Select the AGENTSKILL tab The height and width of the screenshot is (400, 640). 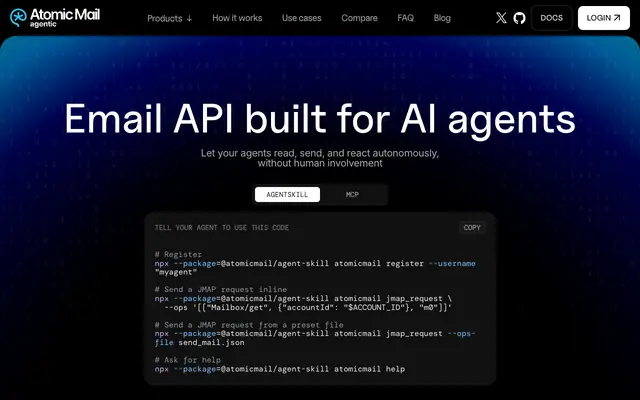pyautogui.click(x=287, y=194)
